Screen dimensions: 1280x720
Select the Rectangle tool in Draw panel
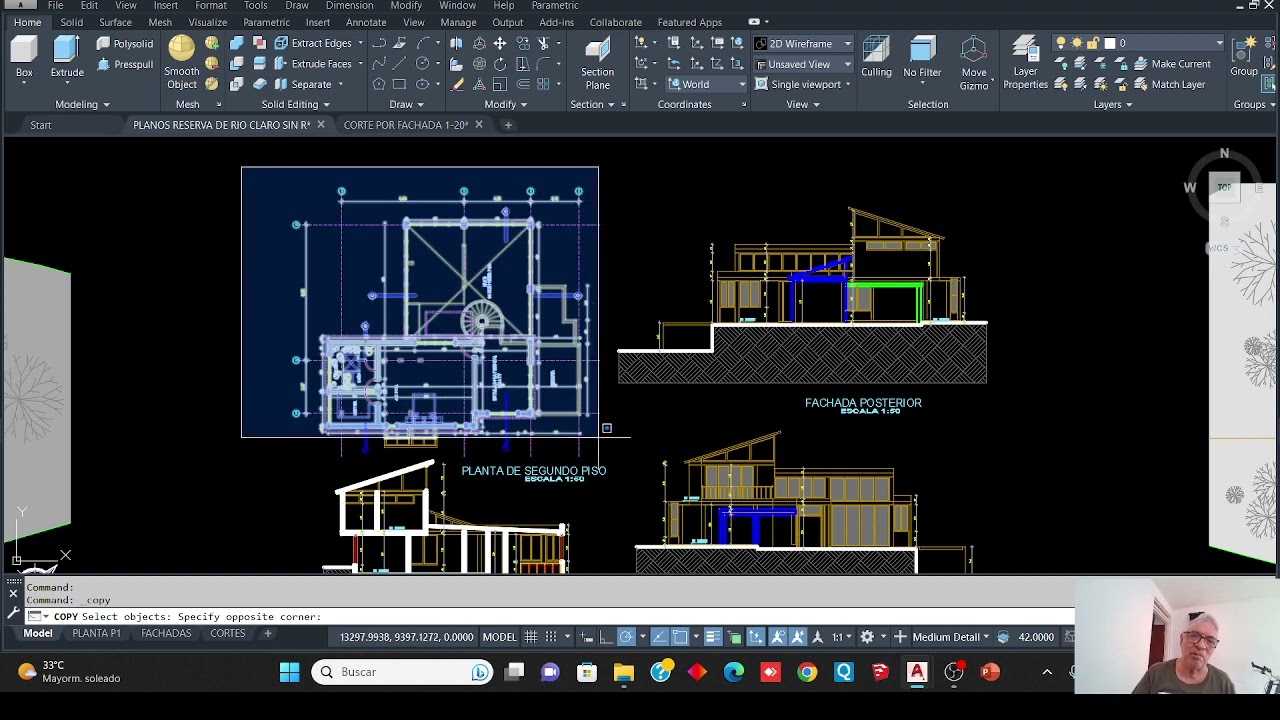(400, 85)
